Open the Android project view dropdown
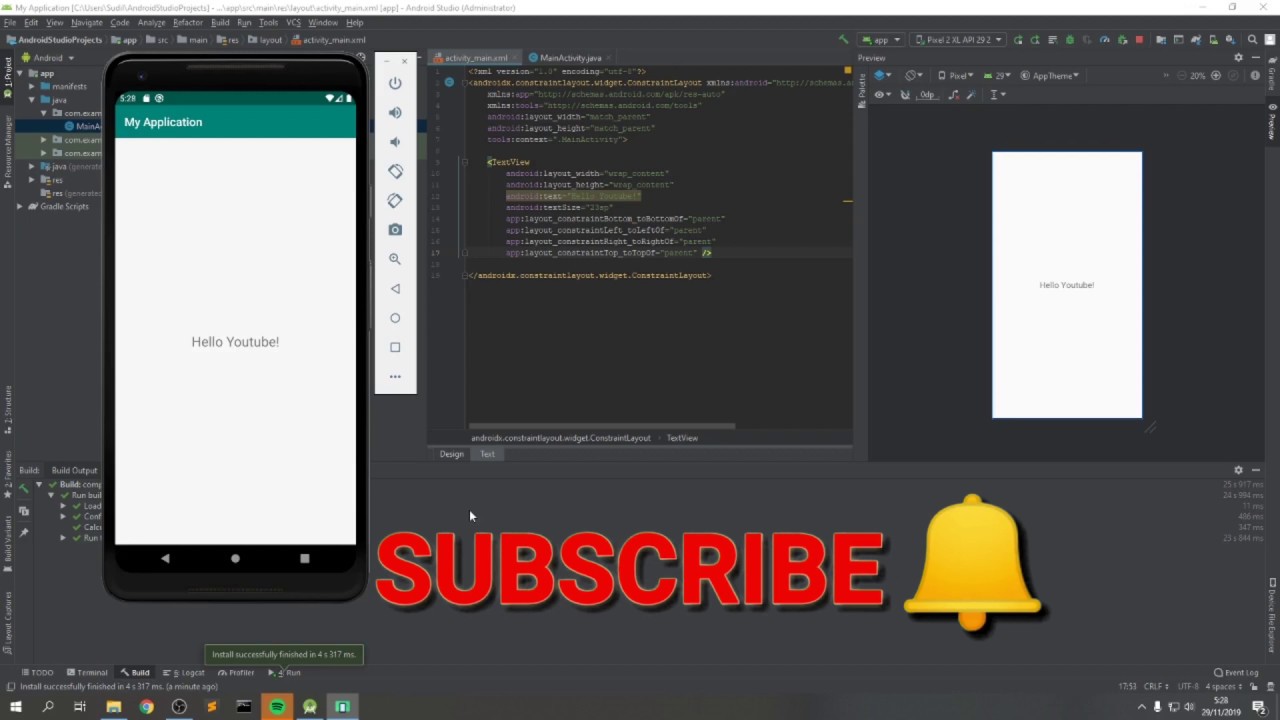This screenshot has height=720, width=1280. click(x=47, y=58)
